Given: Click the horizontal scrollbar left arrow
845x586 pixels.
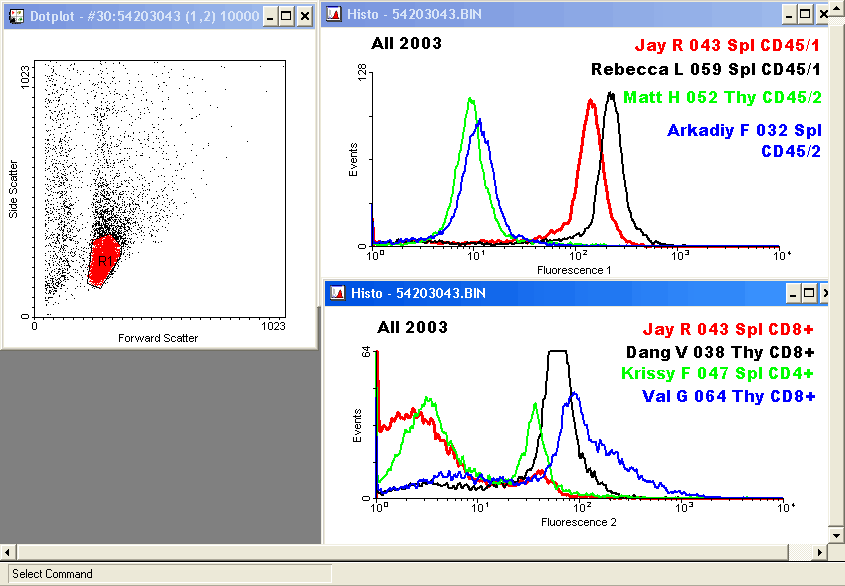Looking at the screenshot, I should tap(8, 553).
